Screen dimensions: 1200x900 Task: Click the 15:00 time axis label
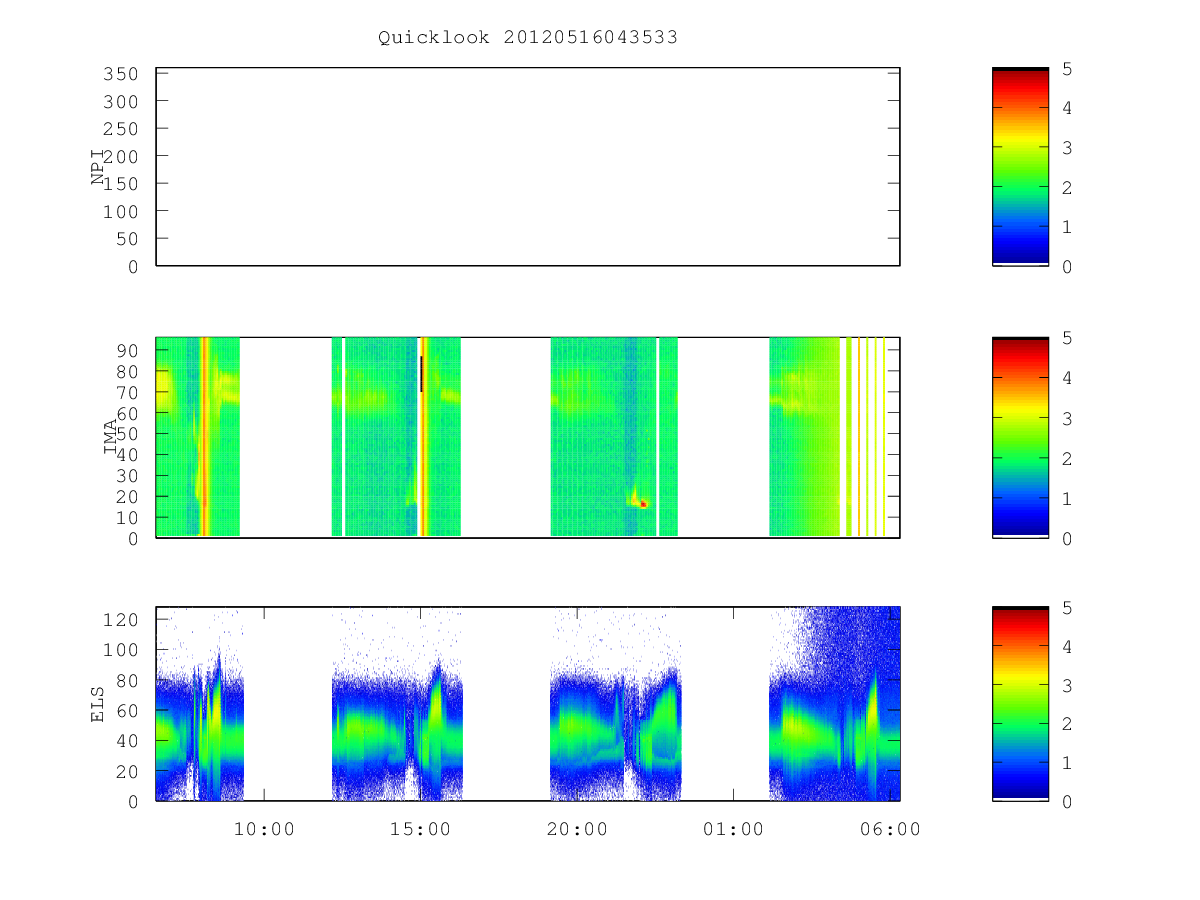click(x=421, y=829)
